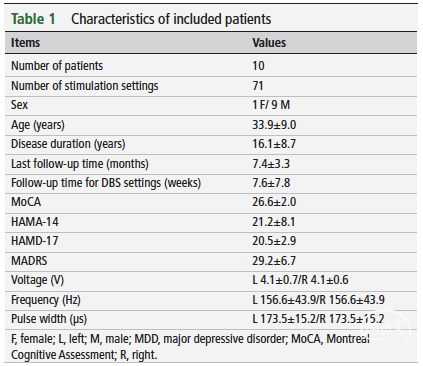423x366 pixels.
Task: Click the MADRS value 29.2±6.7
Action: [274, 261]
